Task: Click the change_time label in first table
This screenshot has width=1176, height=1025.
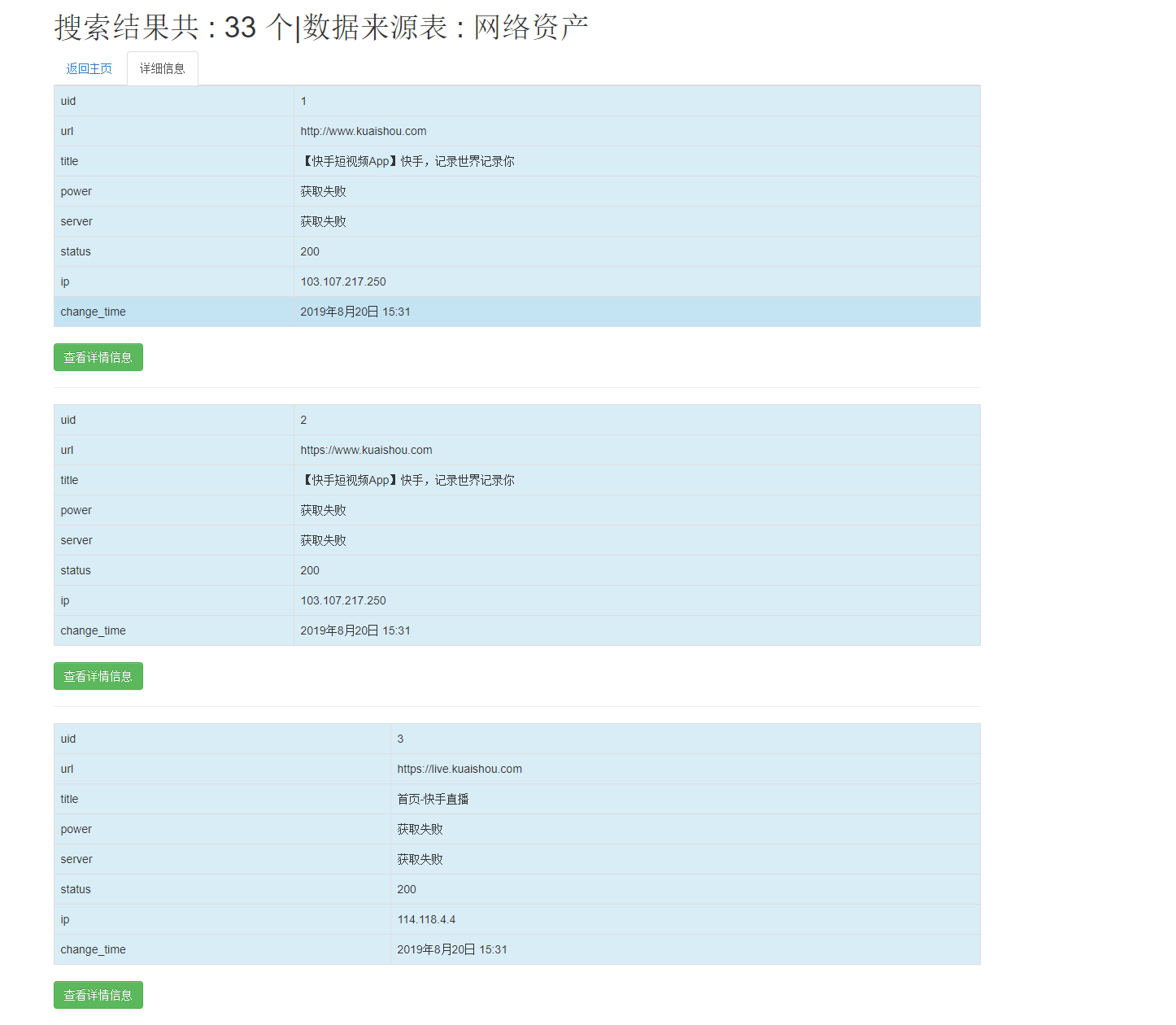Action: pyautogui.click(x=93, y=312)
